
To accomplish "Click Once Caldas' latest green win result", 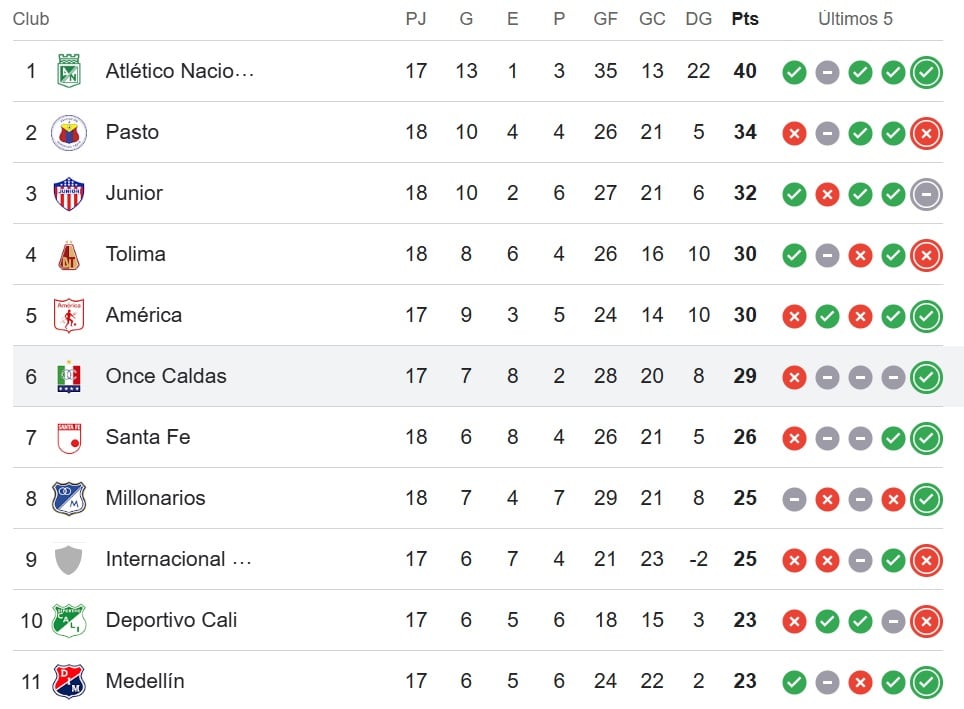I will [926, 376].
